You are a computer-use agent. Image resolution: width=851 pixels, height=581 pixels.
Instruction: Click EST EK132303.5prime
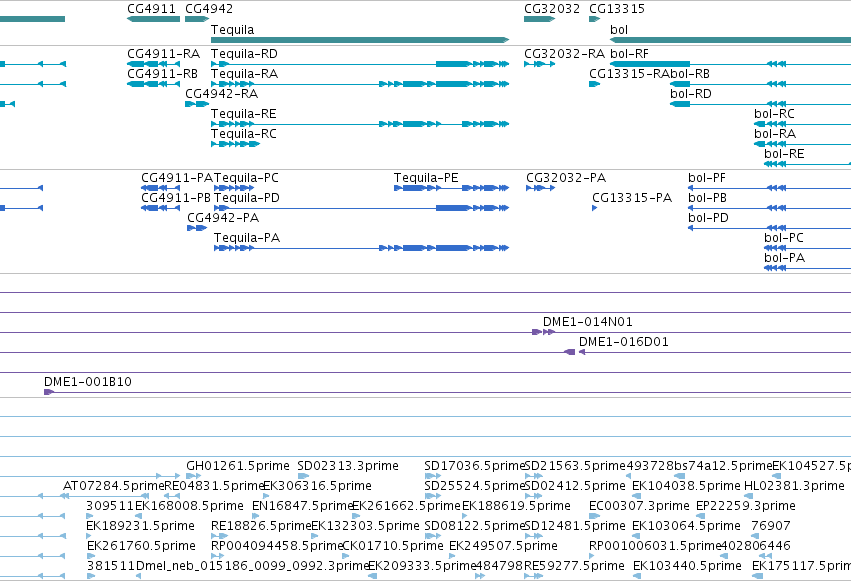pyautogui.click(x=365, y=526)
